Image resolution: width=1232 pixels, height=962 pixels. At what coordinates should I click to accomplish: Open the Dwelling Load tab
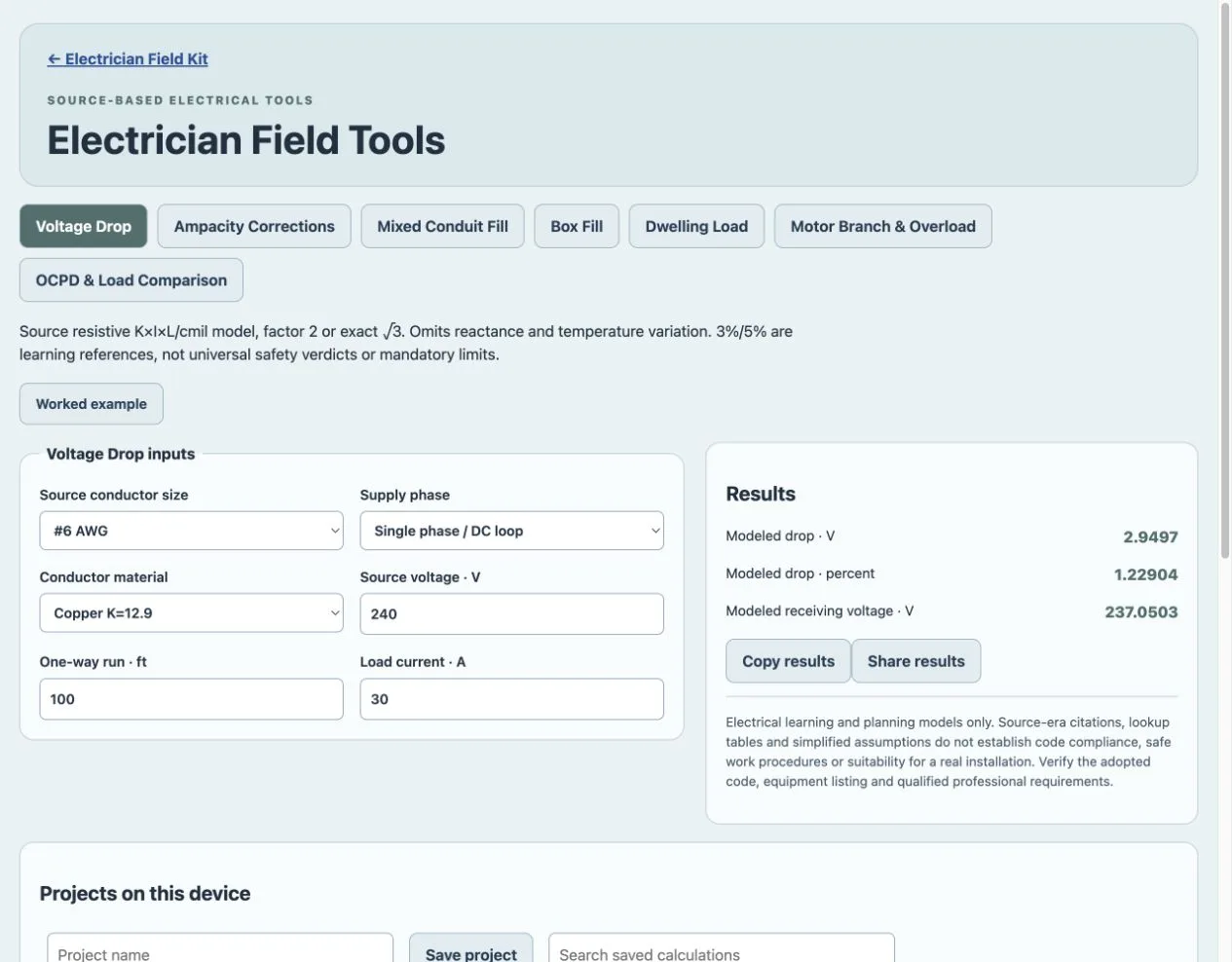[x=696, y=226]
